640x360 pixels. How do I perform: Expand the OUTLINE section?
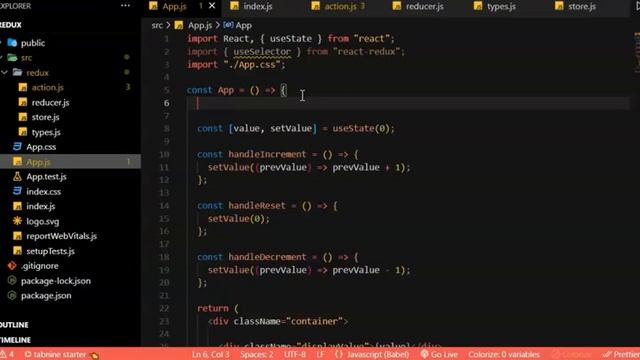point(14,325)
